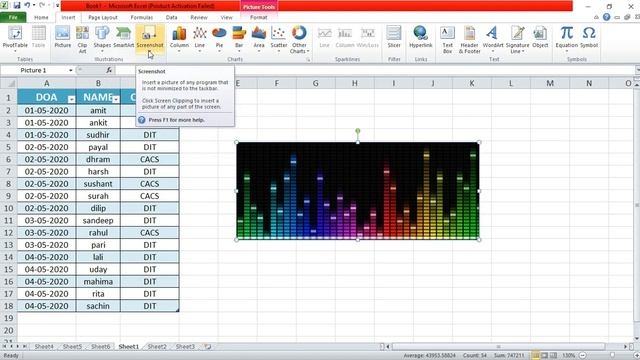Open the Picture Tools Format tab
The width and height of the screenshot is (640, 360).
258,18
